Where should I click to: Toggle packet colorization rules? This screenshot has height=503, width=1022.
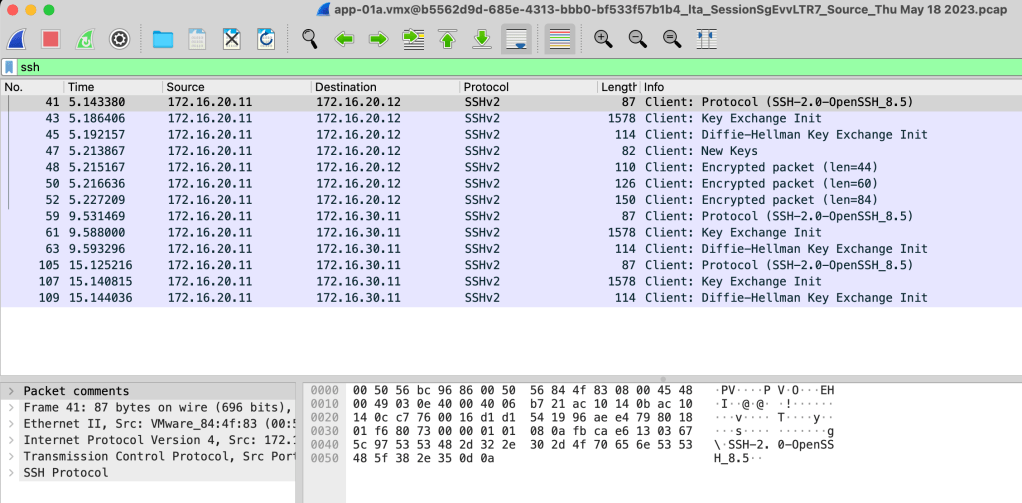(560, 39)
